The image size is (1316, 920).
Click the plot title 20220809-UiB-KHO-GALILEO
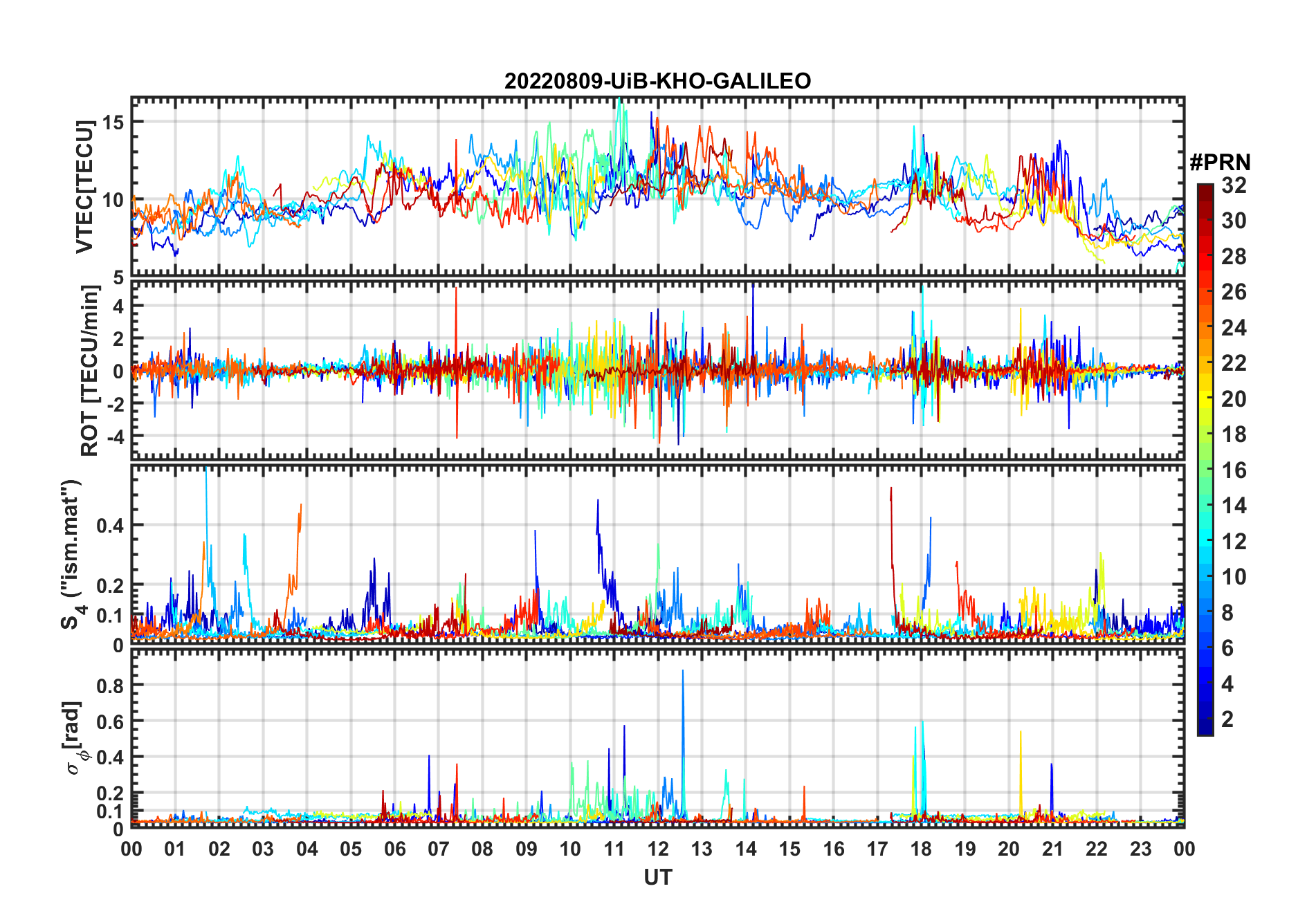pyautogui.click(x=657, y=82)
